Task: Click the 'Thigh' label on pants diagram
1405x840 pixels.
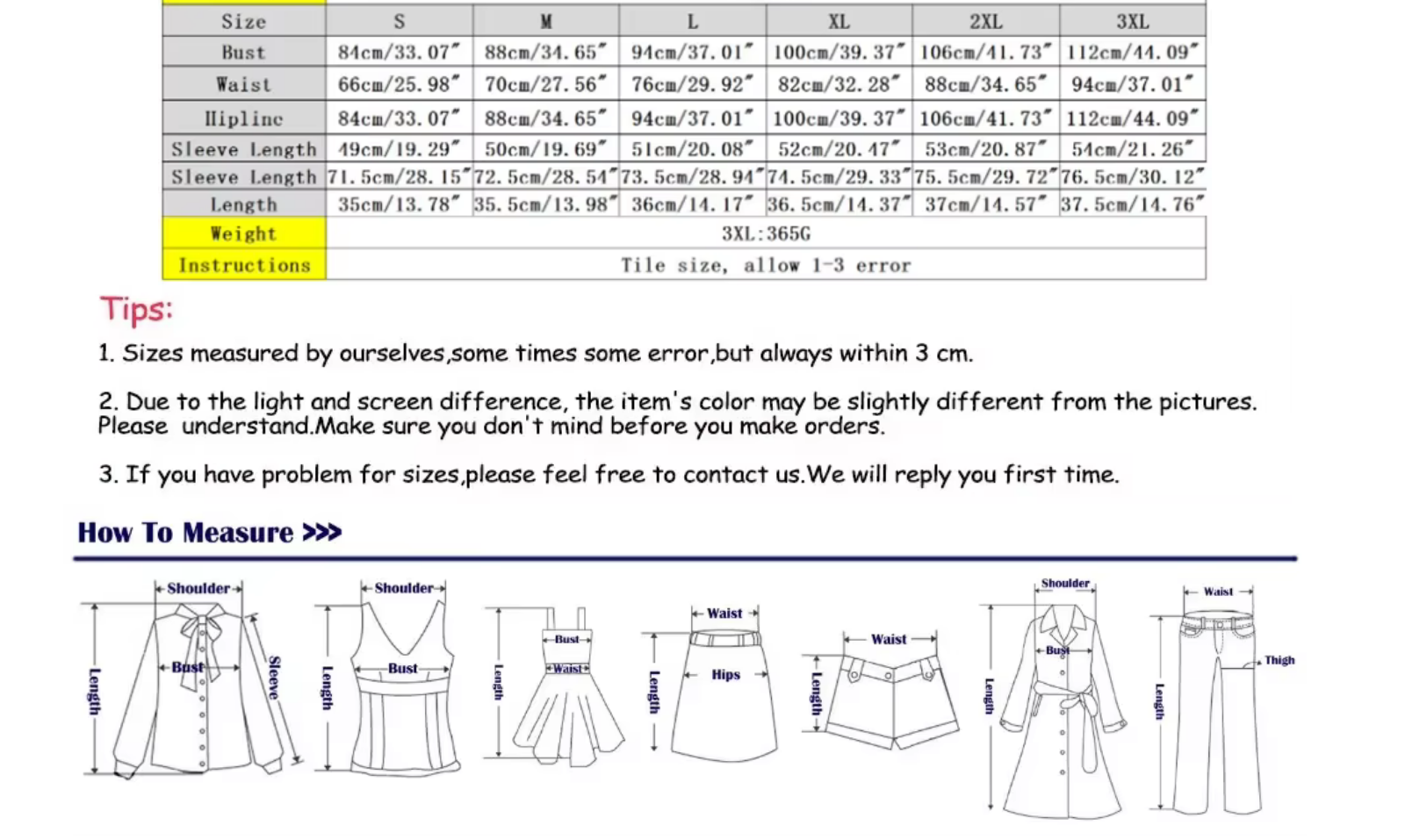Action: pos(1279,660)
